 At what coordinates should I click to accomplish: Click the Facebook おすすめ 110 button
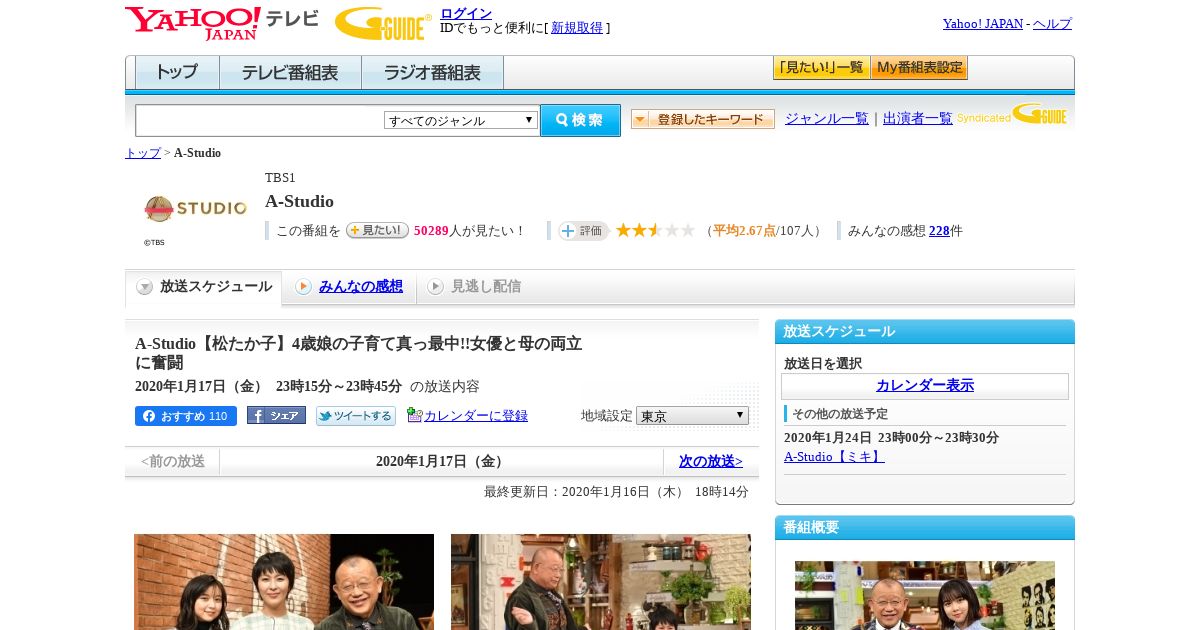pyautogui.click(x=186, y=416)
